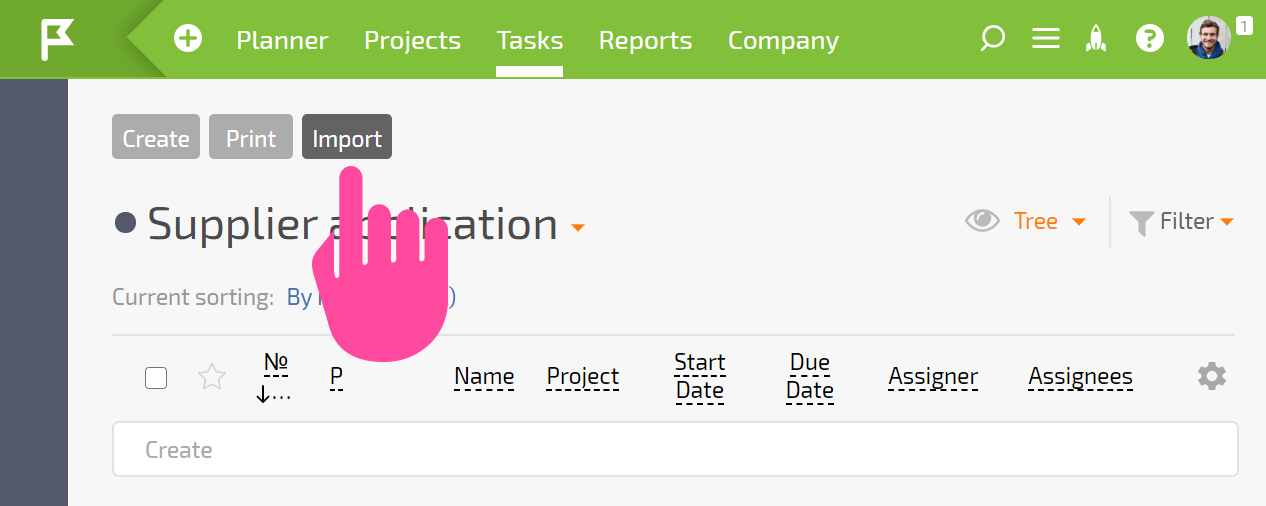
Task: Open table settings gear icon
Action: click(1211, 376)
